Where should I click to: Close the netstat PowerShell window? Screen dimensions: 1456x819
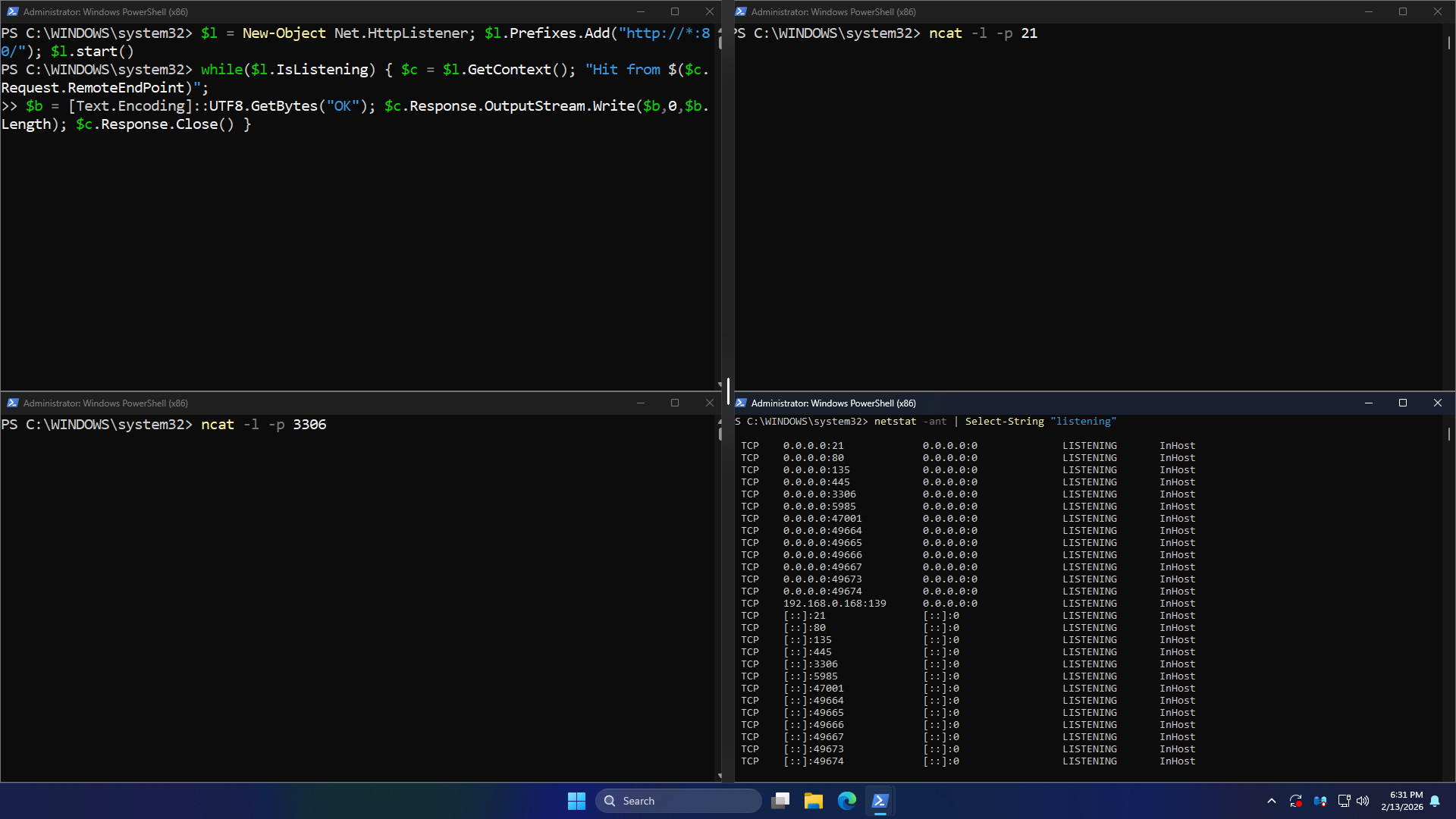(1438, 403)
